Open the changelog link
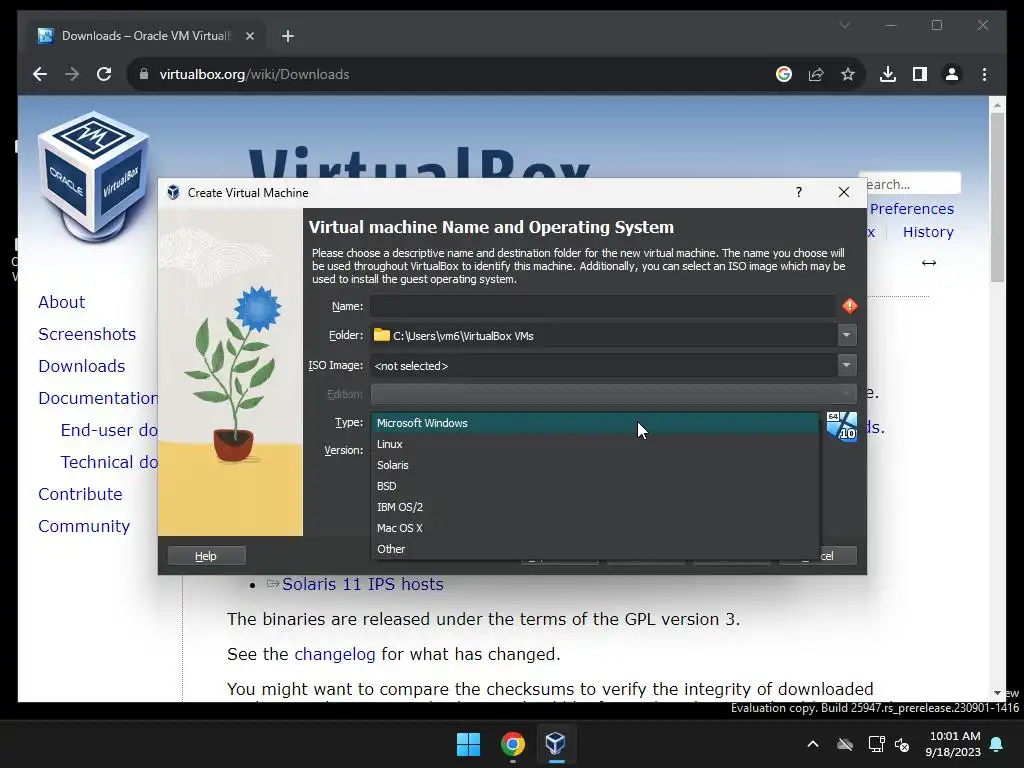The height and width of the screenshot is (768, 1024). click(x=334, y=654)
